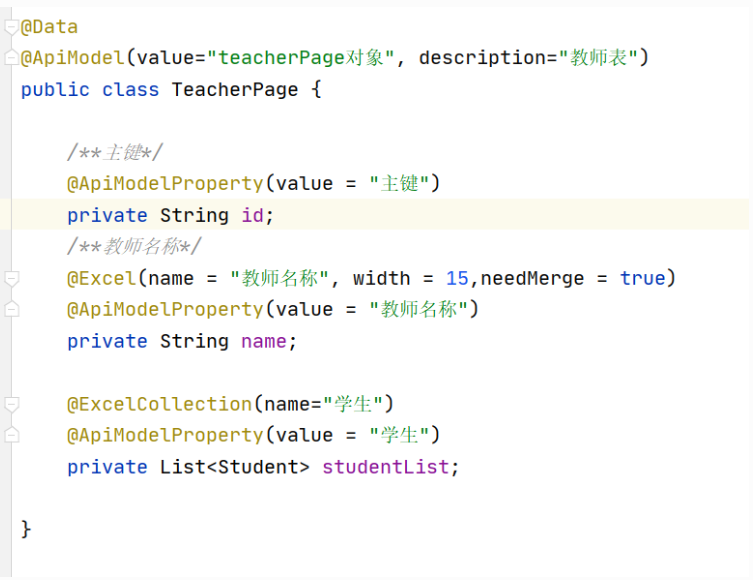Click the @Excel annotation
The height and width of the screenshot is (580, 753).
101,278
